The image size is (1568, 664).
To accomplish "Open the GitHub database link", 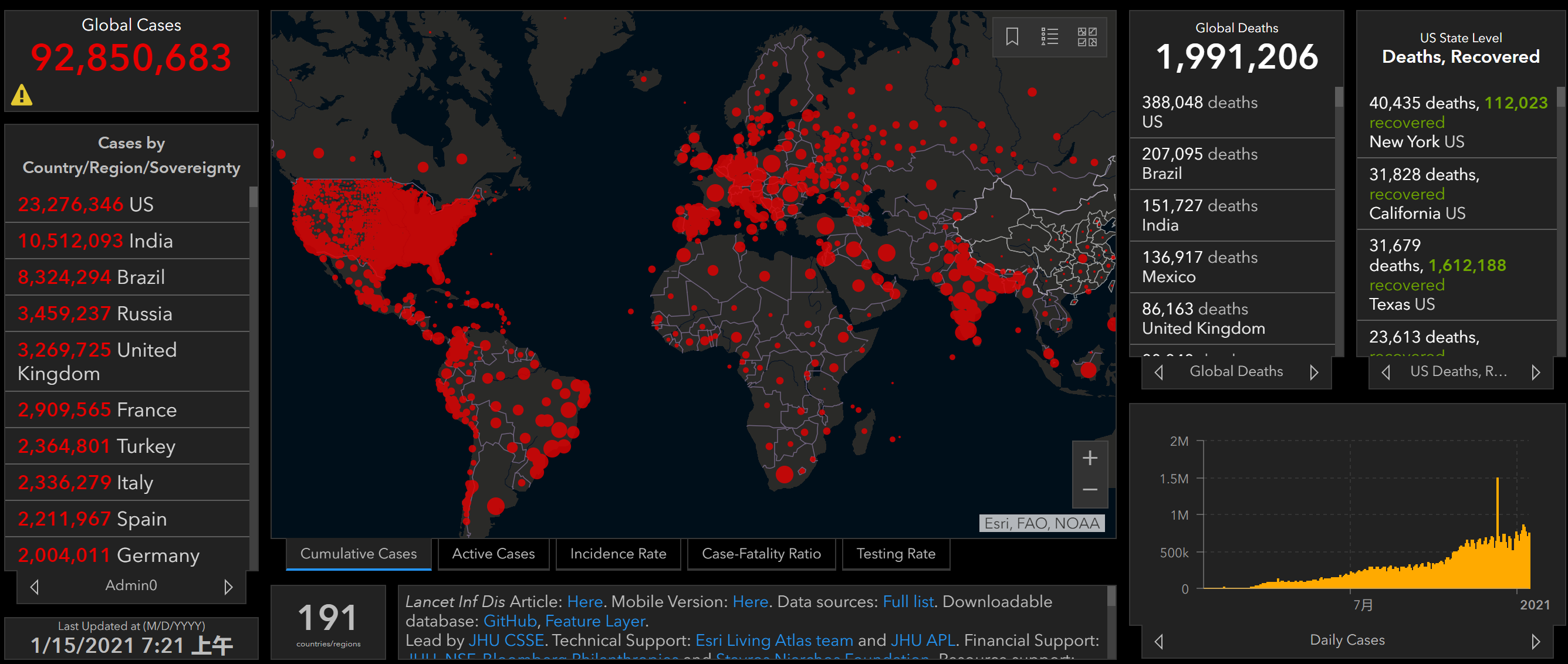I will tap(509, 621).
